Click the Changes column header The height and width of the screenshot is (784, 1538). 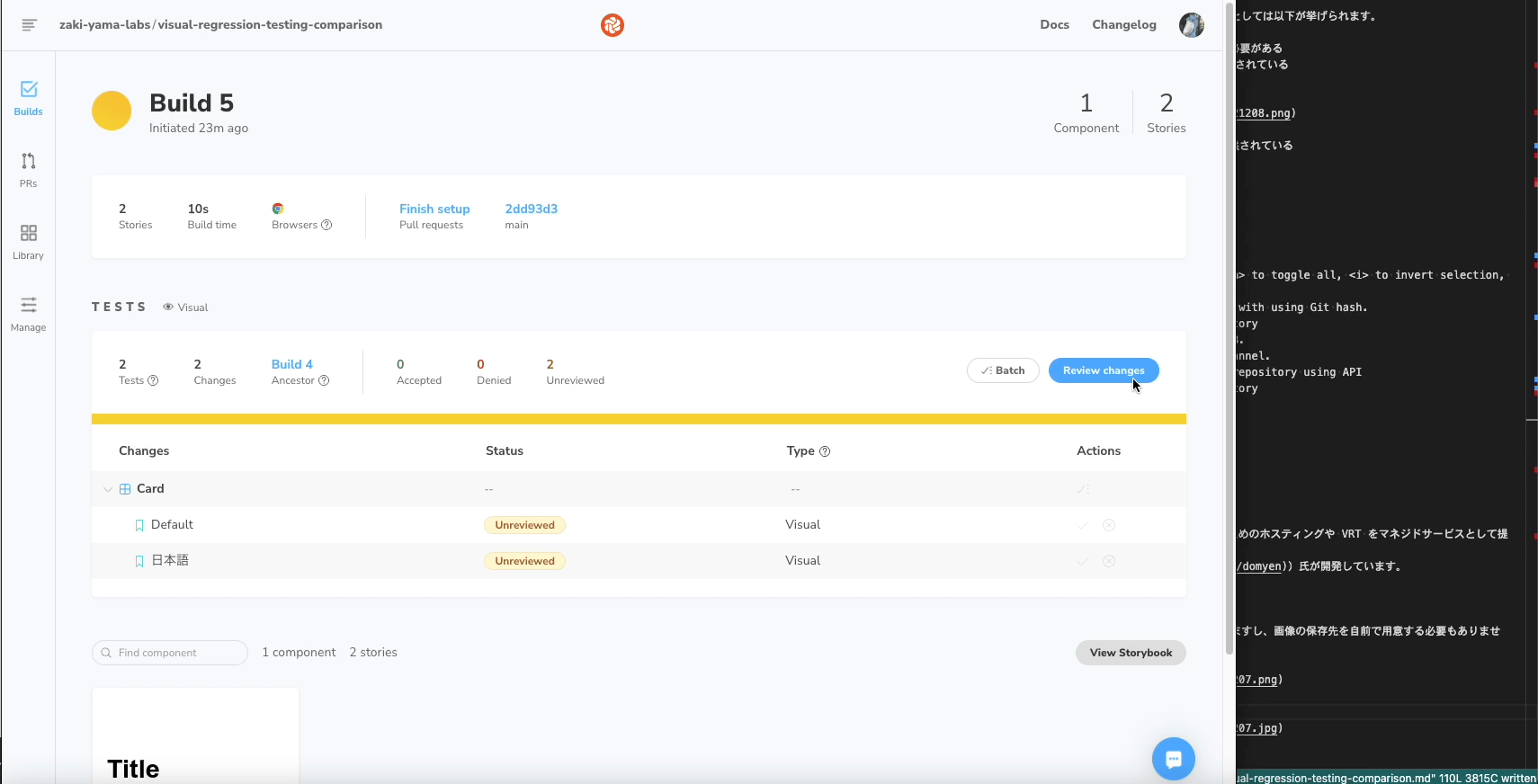point(144,451)
